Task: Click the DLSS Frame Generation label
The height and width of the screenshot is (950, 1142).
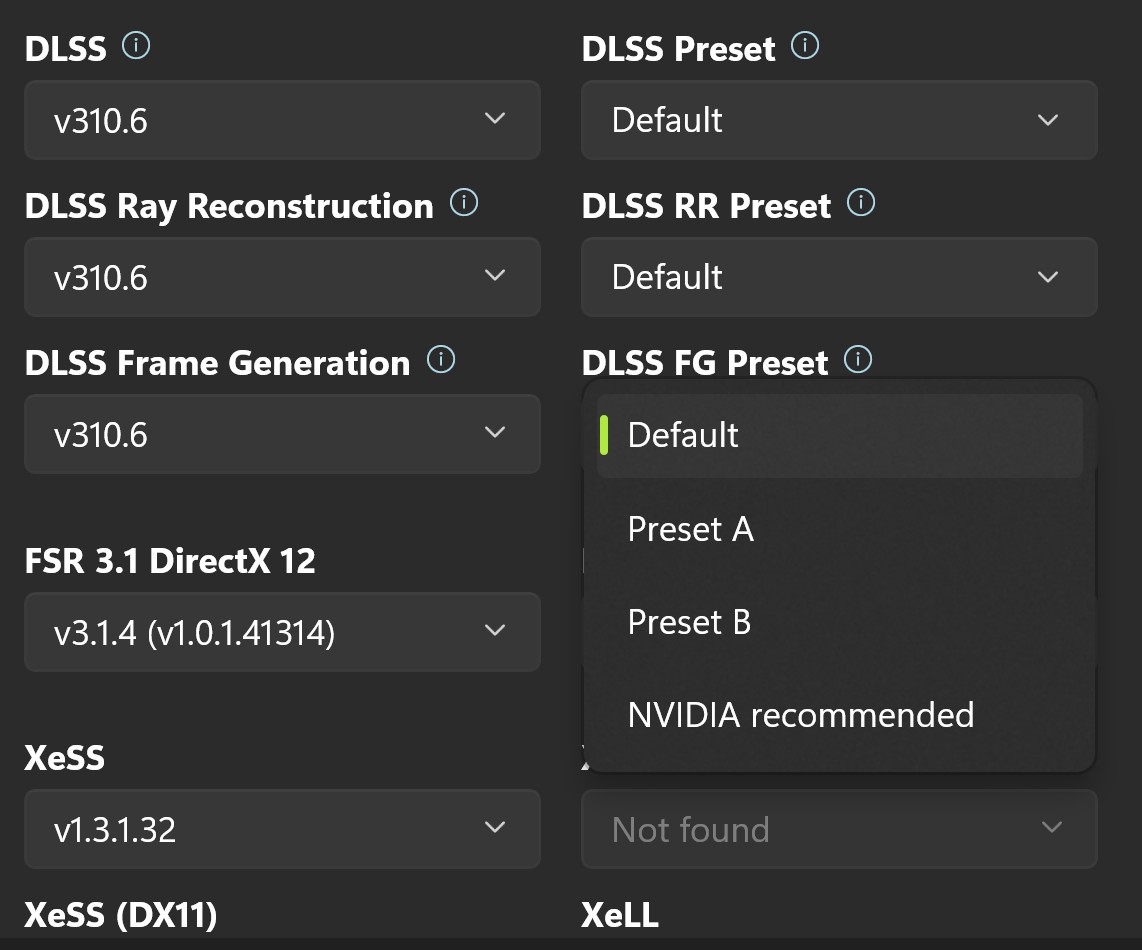Action: coord(217,363)
